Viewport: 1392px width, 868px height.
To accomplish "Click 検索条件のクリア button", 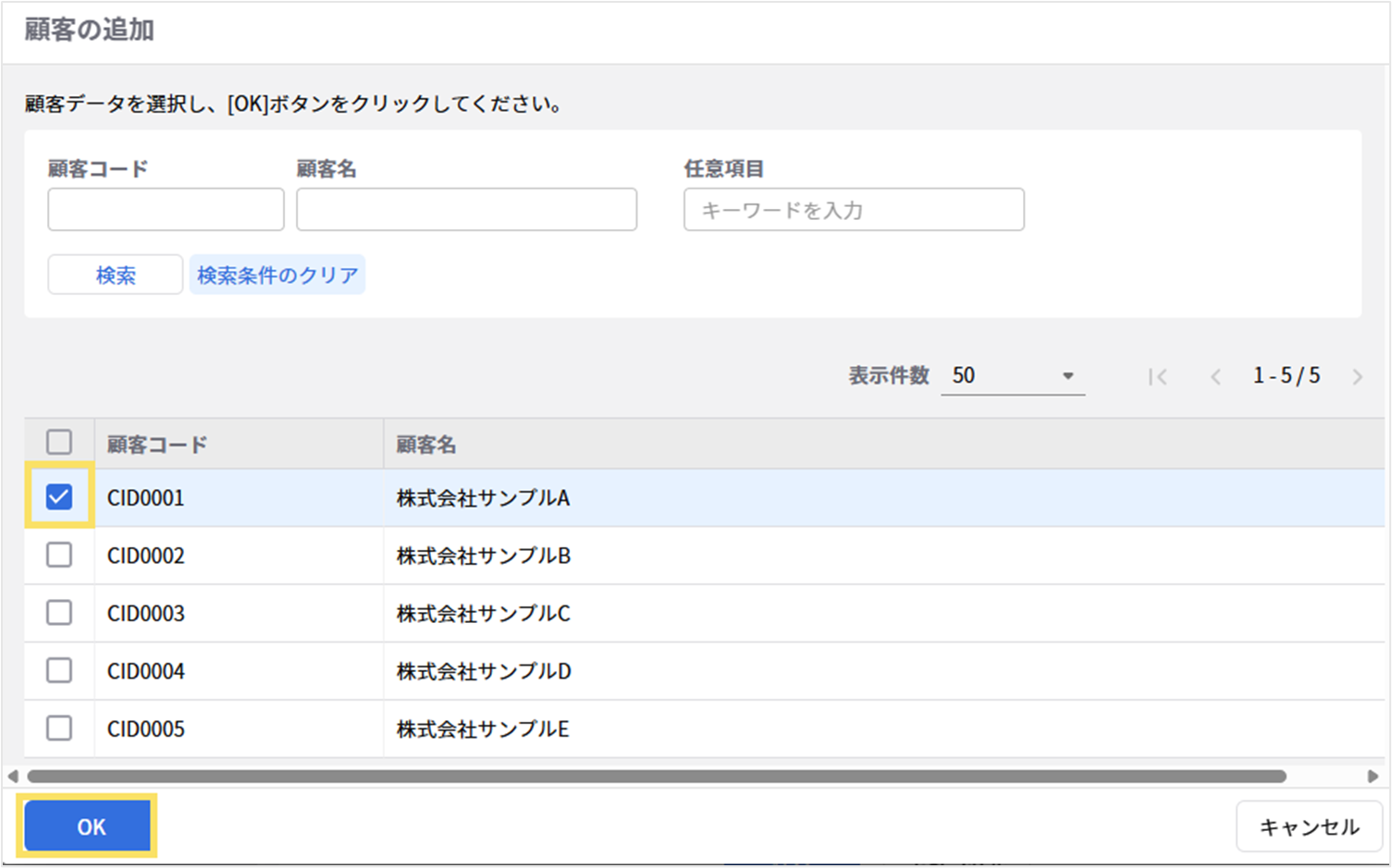I will click(277, 275).
